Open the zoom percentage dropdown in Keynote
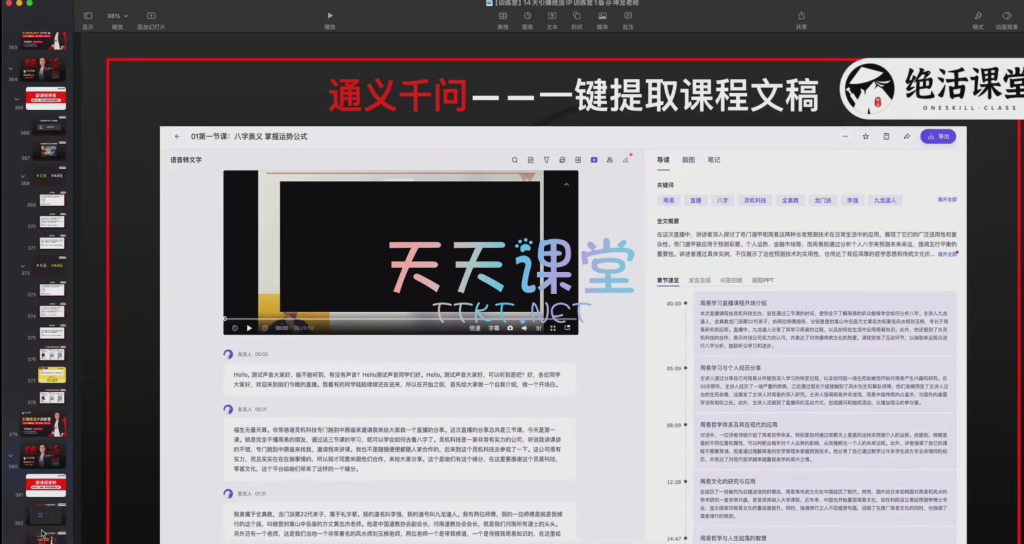This screenshot has height=544, width=1024. tap(117, 16)
